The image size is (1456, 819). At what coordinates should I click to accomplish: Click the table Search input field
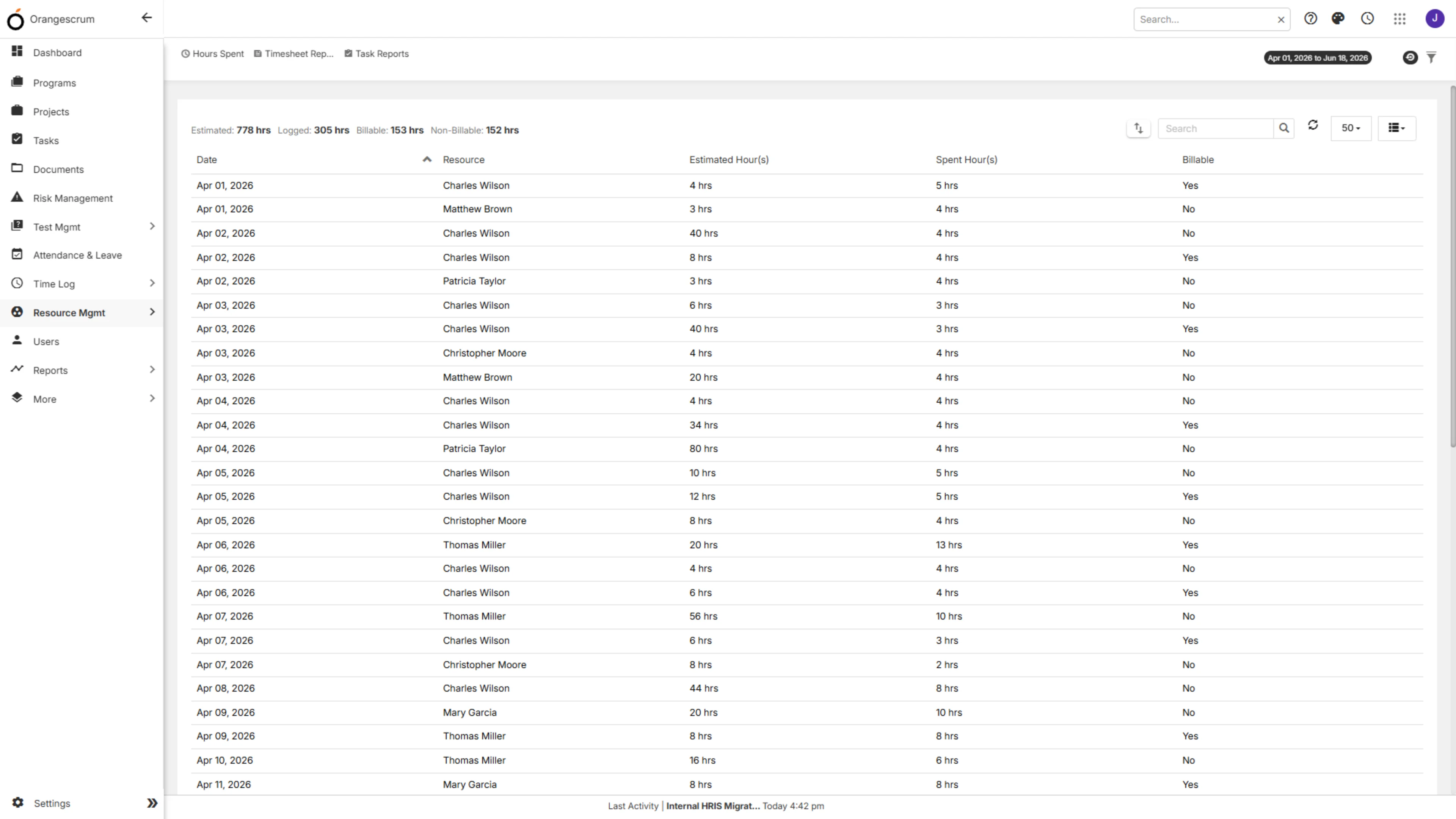point(1215,128)
